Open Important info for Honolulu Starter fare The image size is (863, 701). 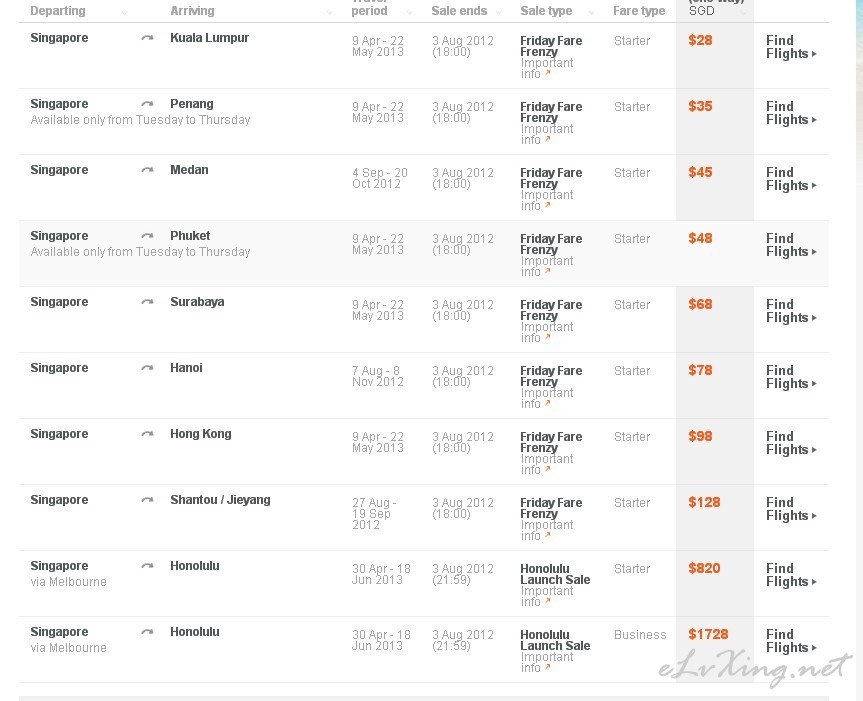coord(547,596)
